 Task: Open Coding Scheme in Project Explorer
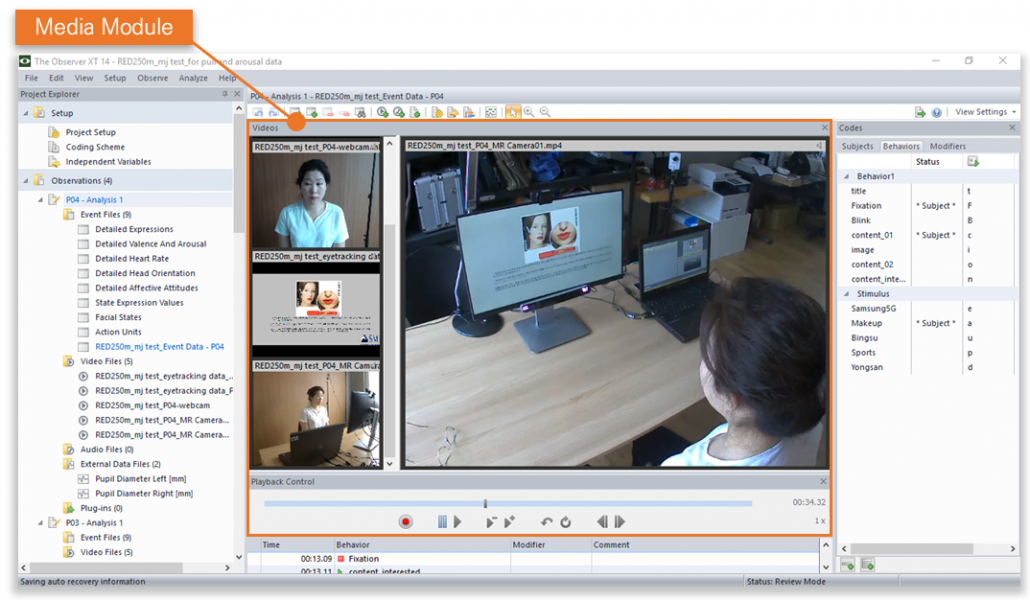[95, 147]
